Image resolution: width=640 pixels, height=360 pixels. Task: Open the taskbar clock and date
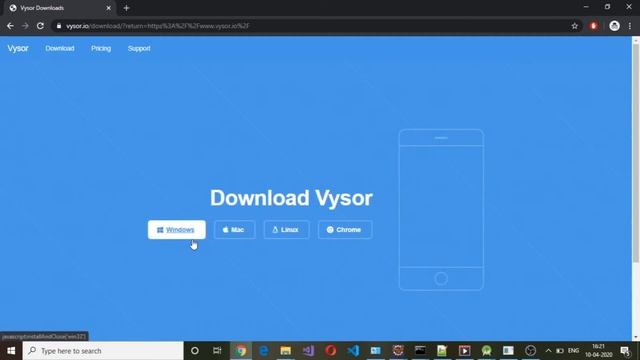(x=598, y=351)
